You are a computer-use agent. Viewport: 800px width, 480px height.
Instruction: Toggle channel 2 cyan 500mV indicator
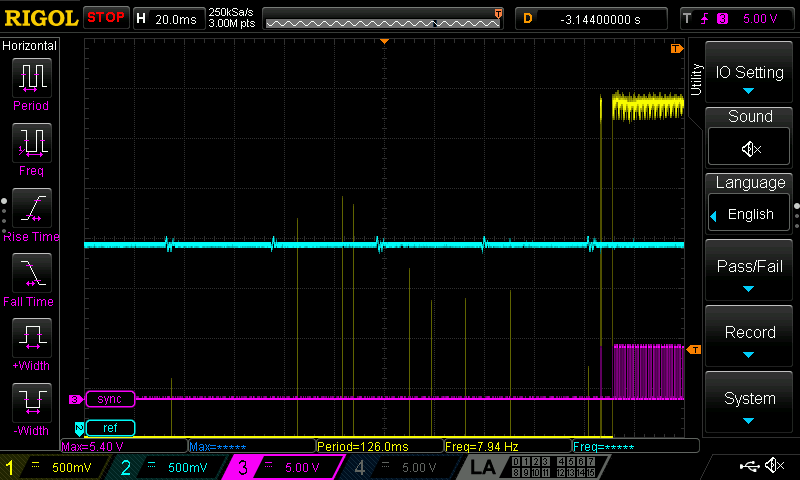(170, 467)
